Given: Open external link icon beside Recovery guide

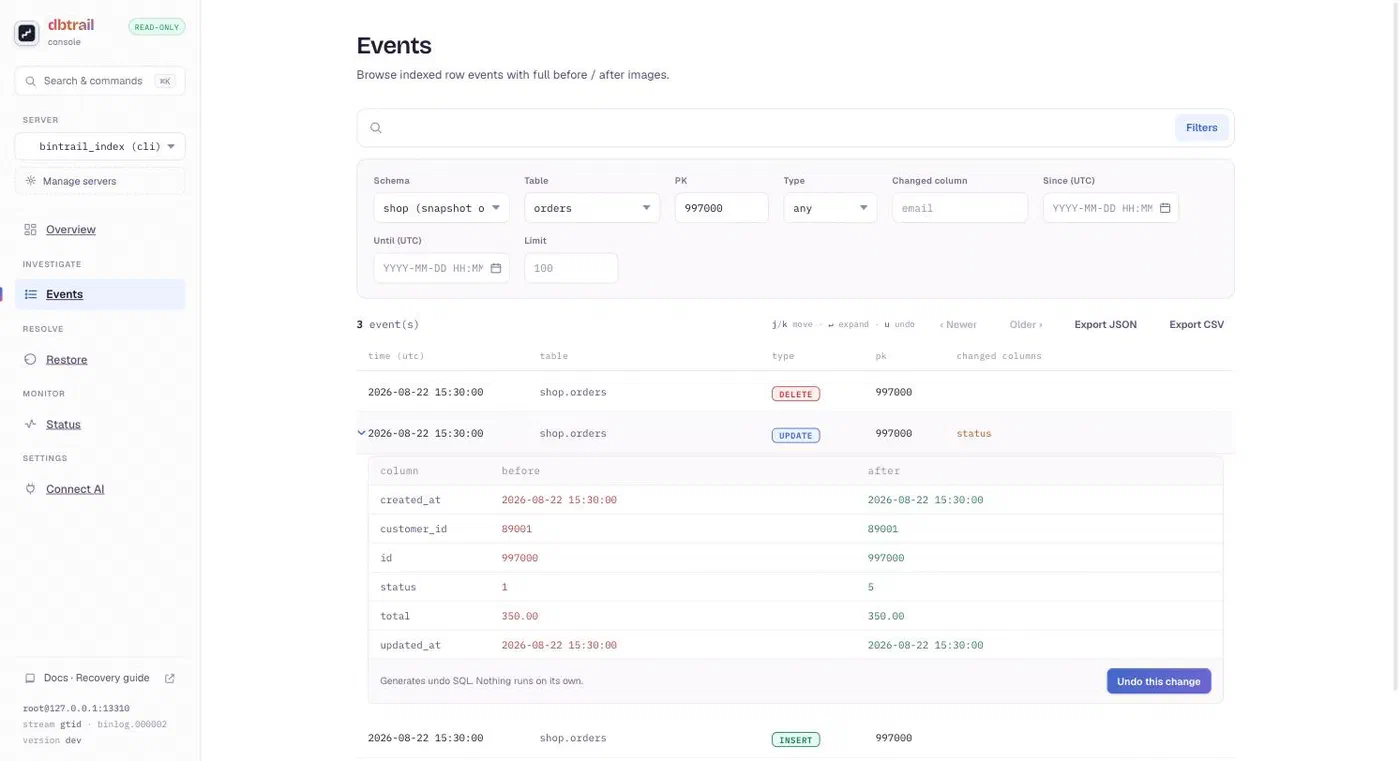Looking at the screenshot, I should click(x=170, y=678).
